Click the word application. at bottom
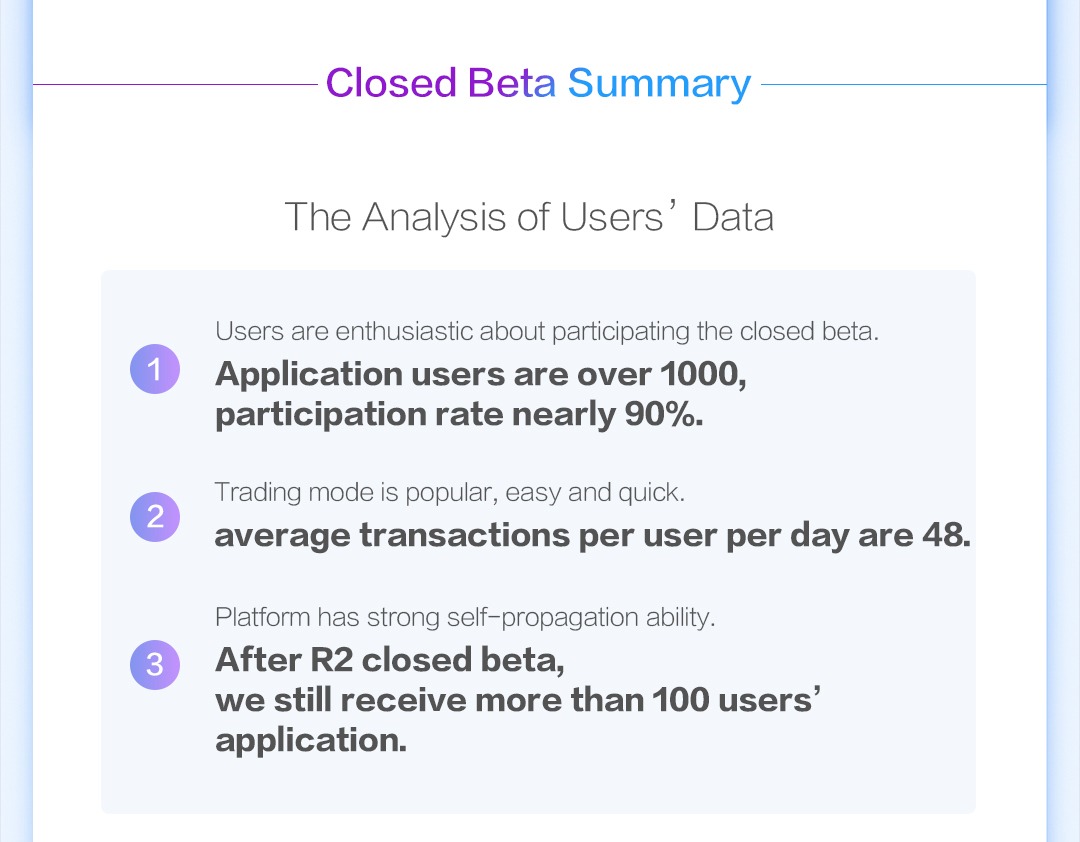 (x=311, y=741)
